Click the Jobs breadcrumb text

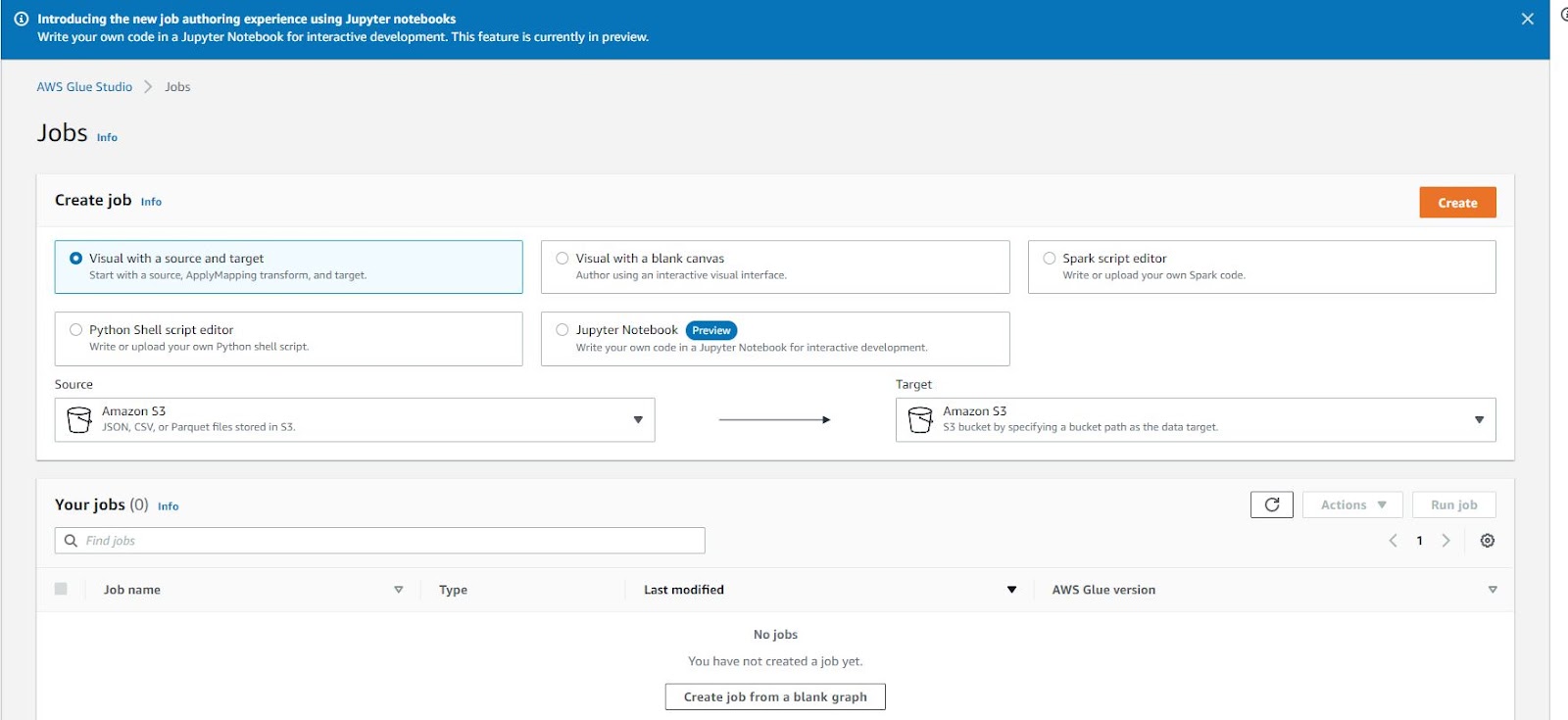pos(177,86)
